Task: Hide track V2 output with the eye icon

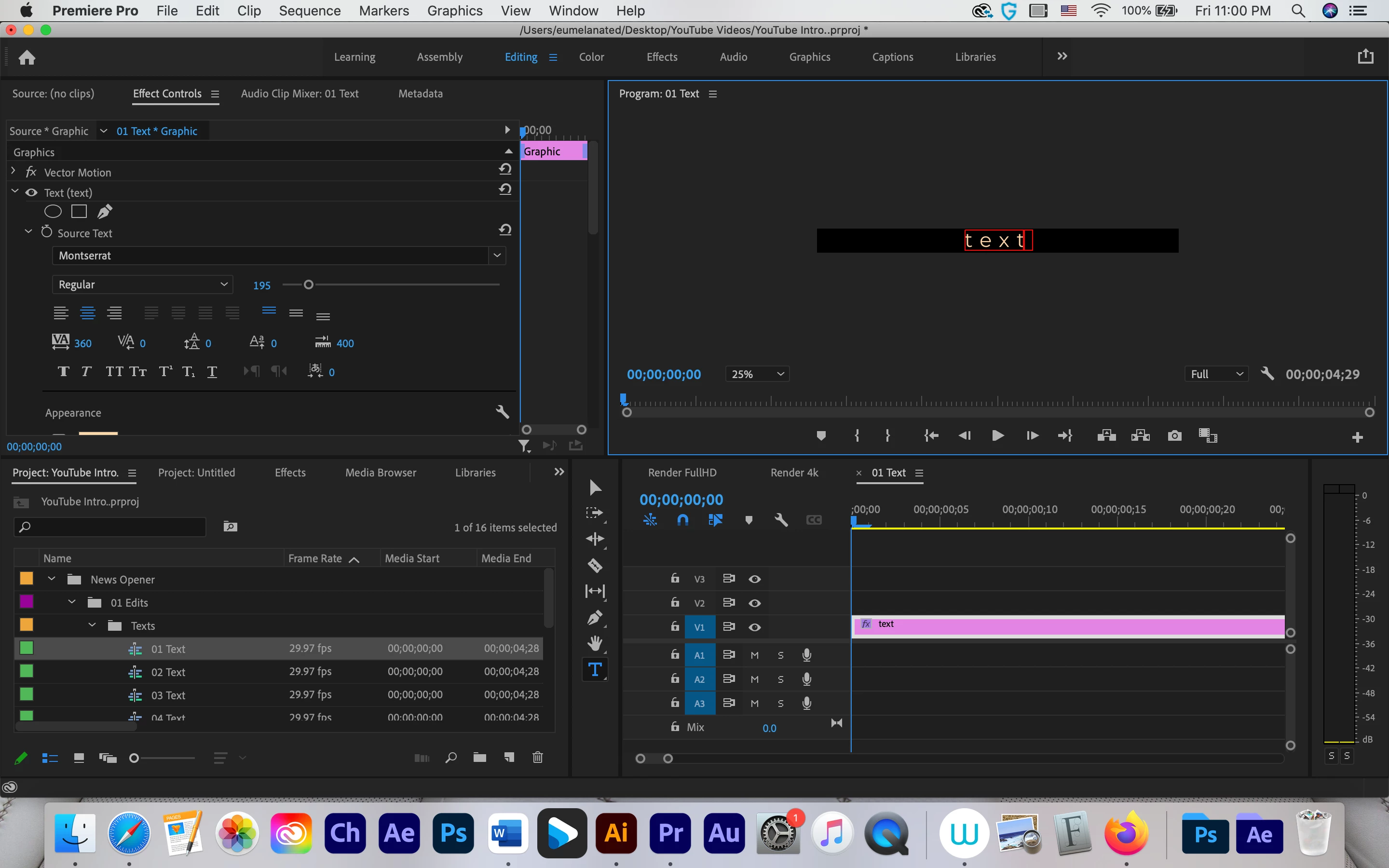Action: [x=754, y=603]
